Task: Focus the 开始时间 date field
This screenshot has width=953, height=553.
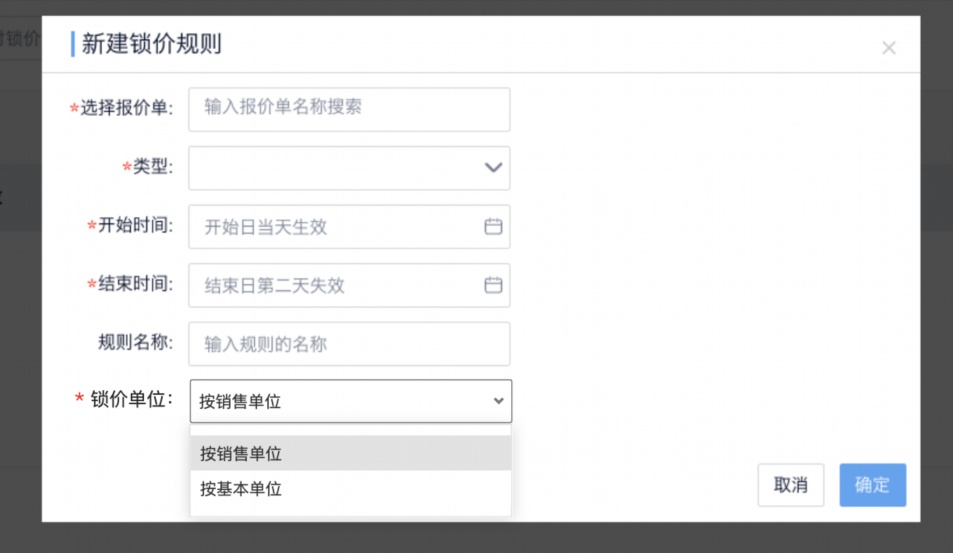Action: 335,227
